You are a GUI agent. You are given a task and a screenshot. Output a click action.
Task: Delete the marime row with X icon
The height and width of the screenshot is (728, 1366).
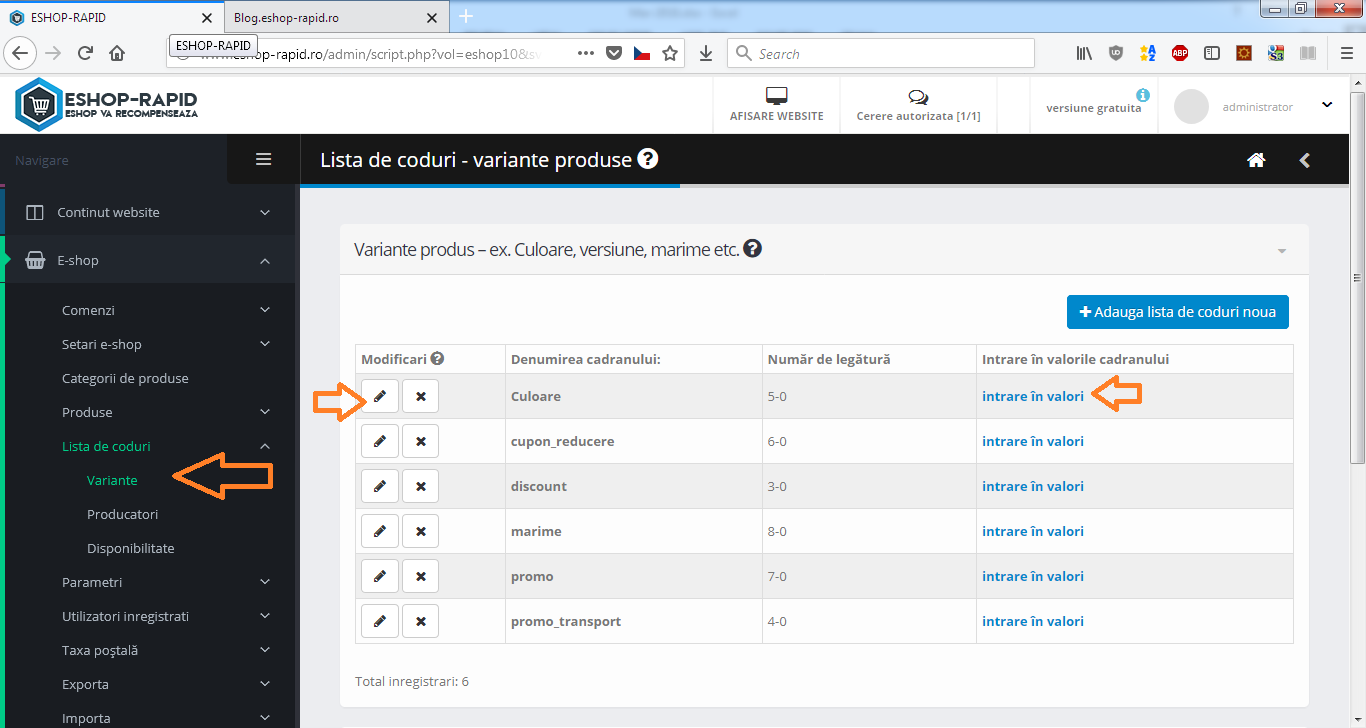click(x=420, y=531)
